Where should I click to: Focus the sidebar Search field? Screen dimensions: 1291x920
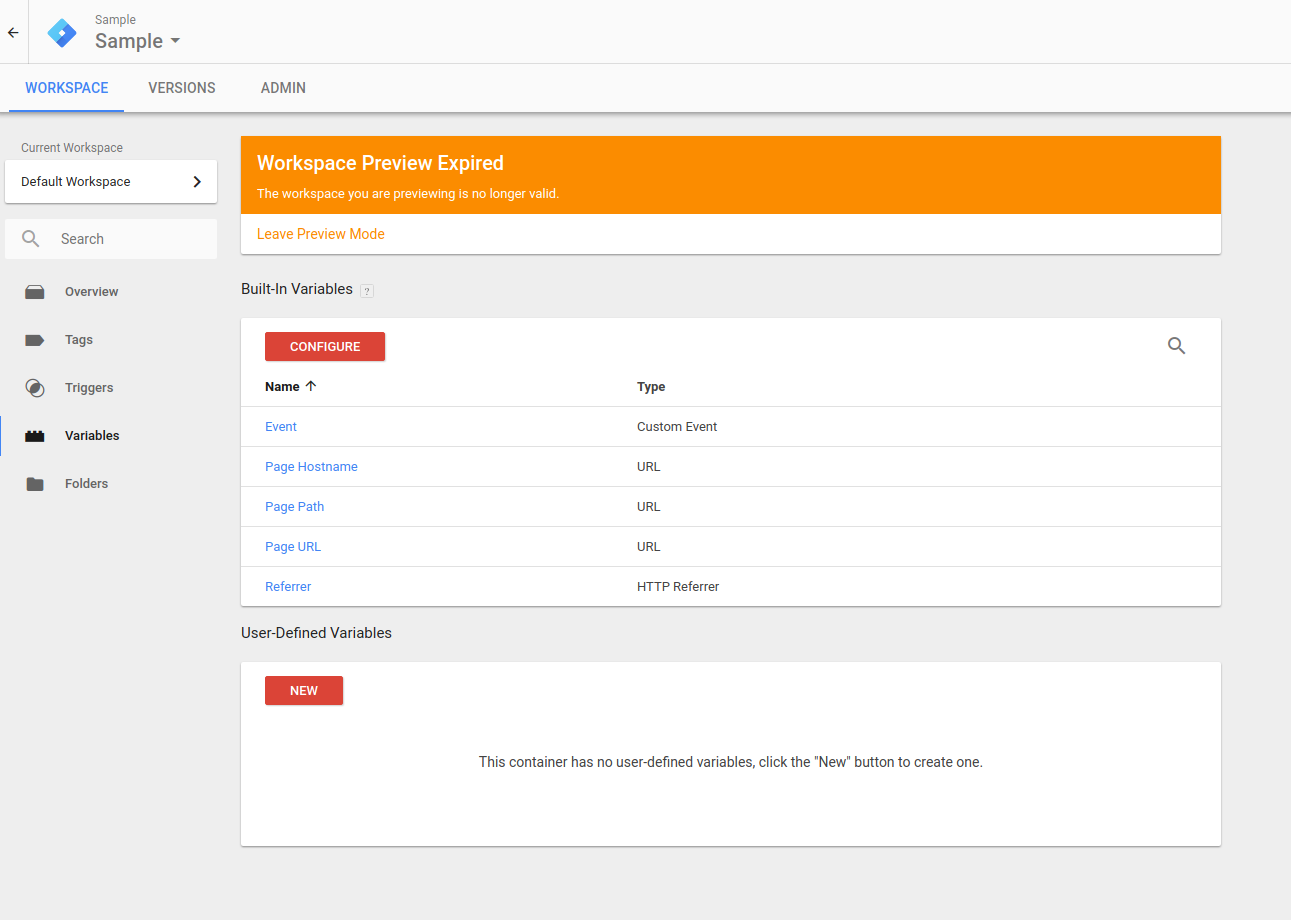111,239
